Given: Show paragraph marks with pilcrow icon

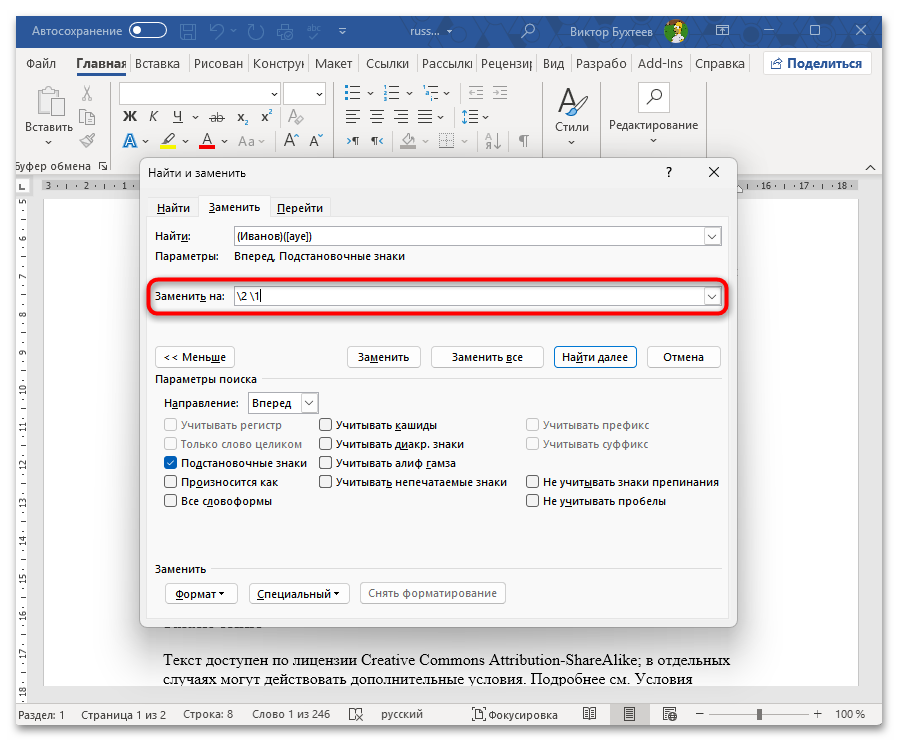Looking at the screenshot, I should [522, 141].
